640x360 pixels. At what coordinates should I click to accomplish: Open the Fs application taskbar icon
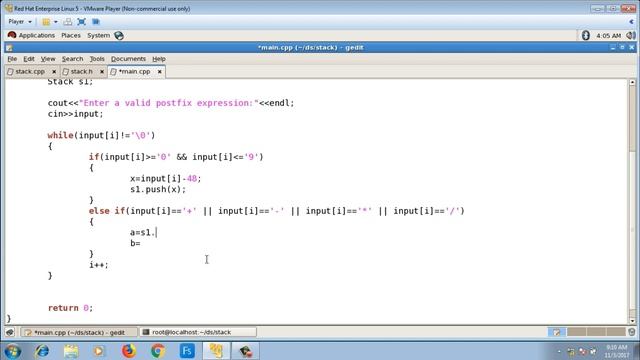point(187,351)
